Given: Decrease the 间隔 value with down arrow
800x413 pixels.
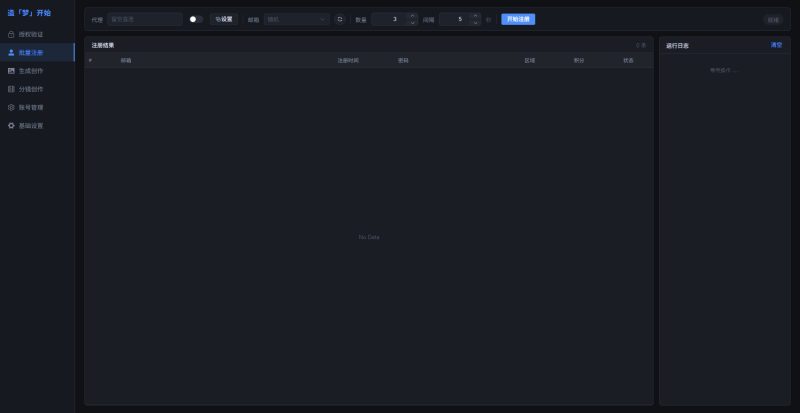Looking at the screenshot, I should click(474, 23).
